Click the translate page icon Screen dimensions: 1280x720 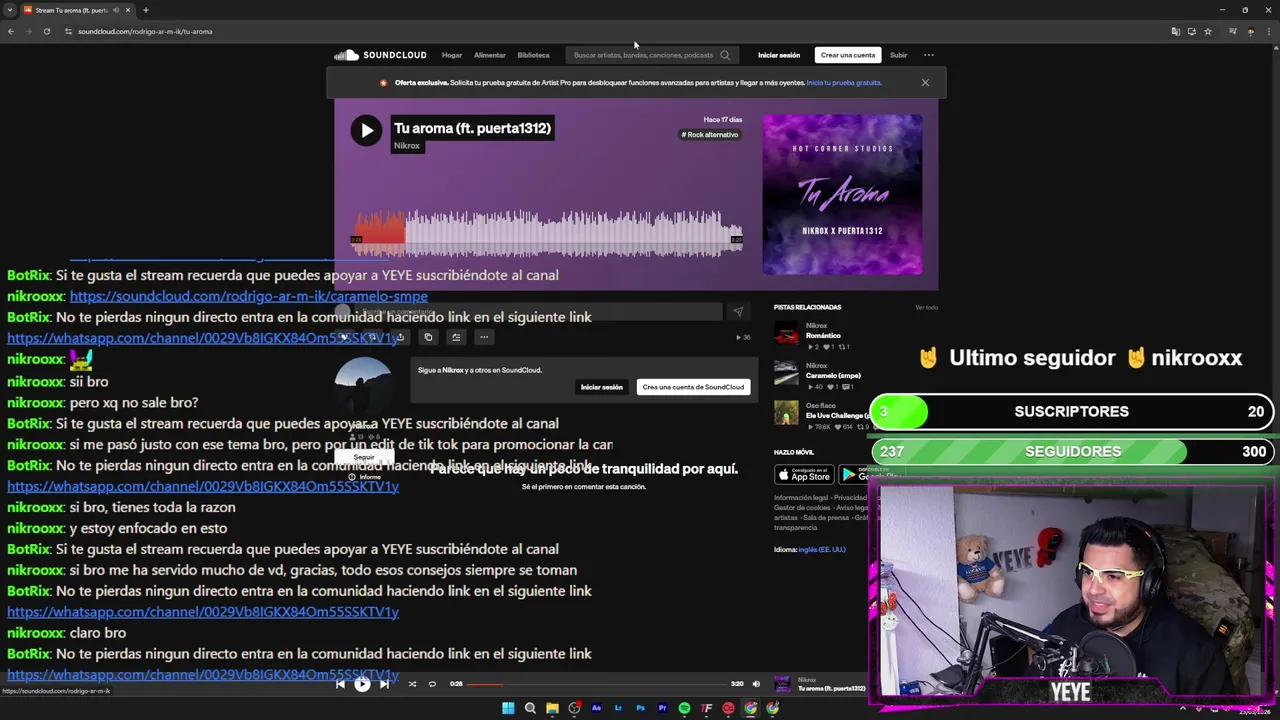tap(1175, 31)
